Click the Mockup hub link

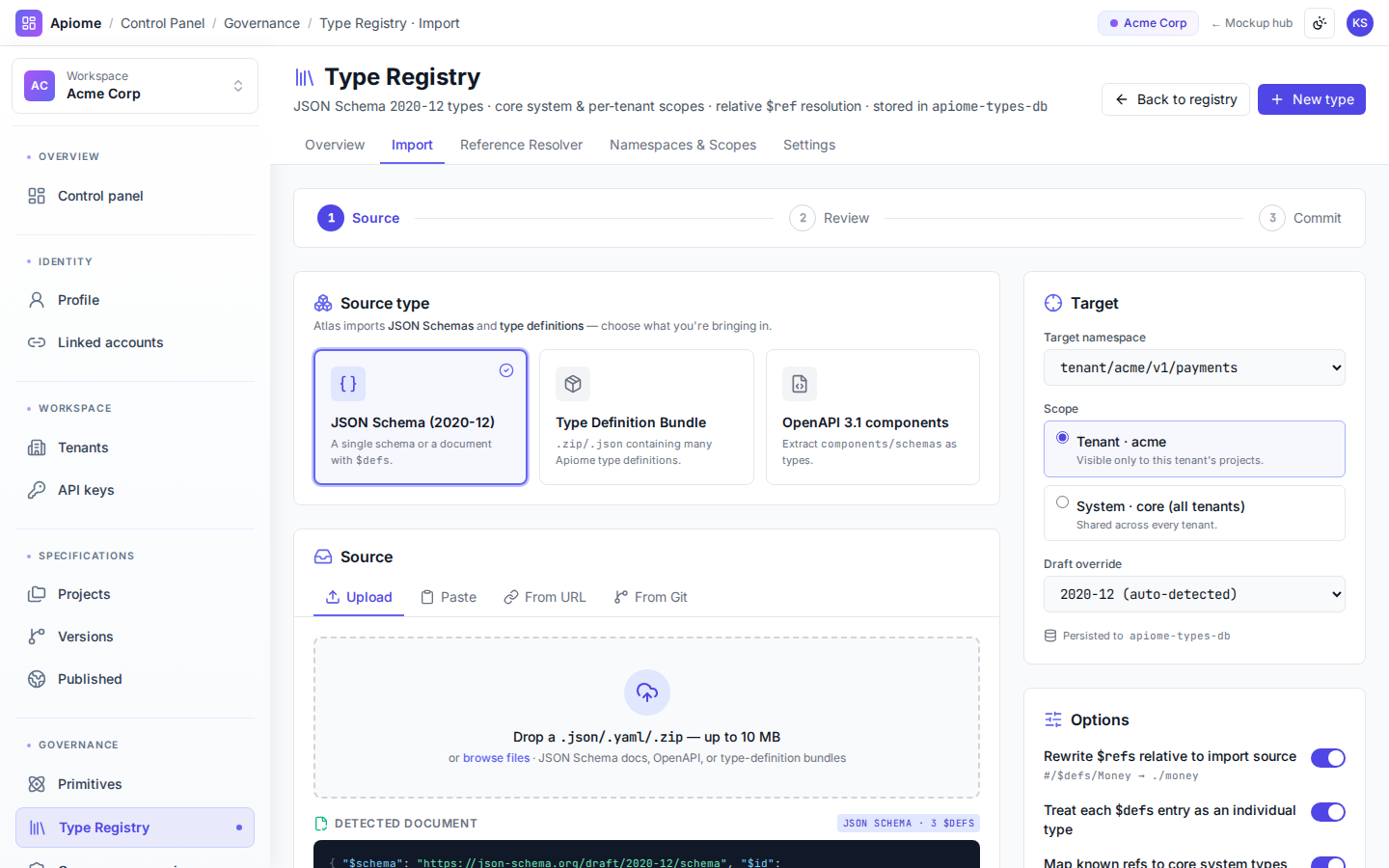[1252, 23]
